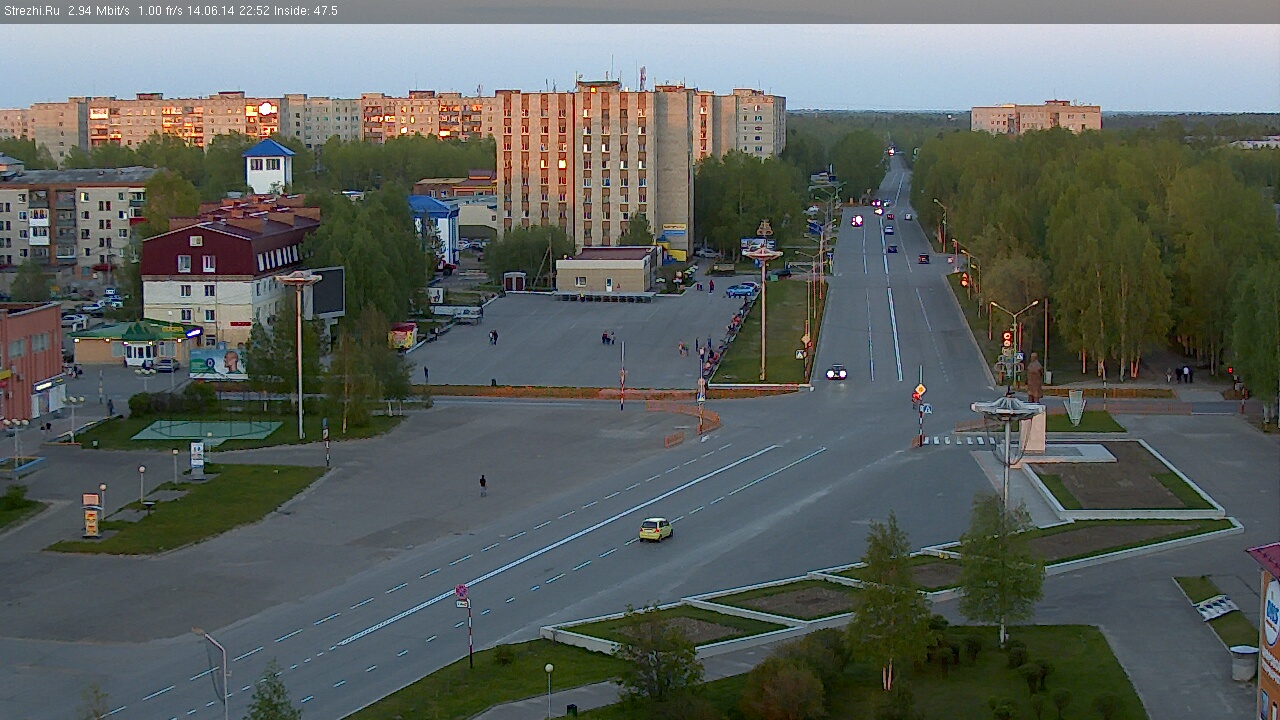Click the "22:52" time stamp

pos(254,11)
